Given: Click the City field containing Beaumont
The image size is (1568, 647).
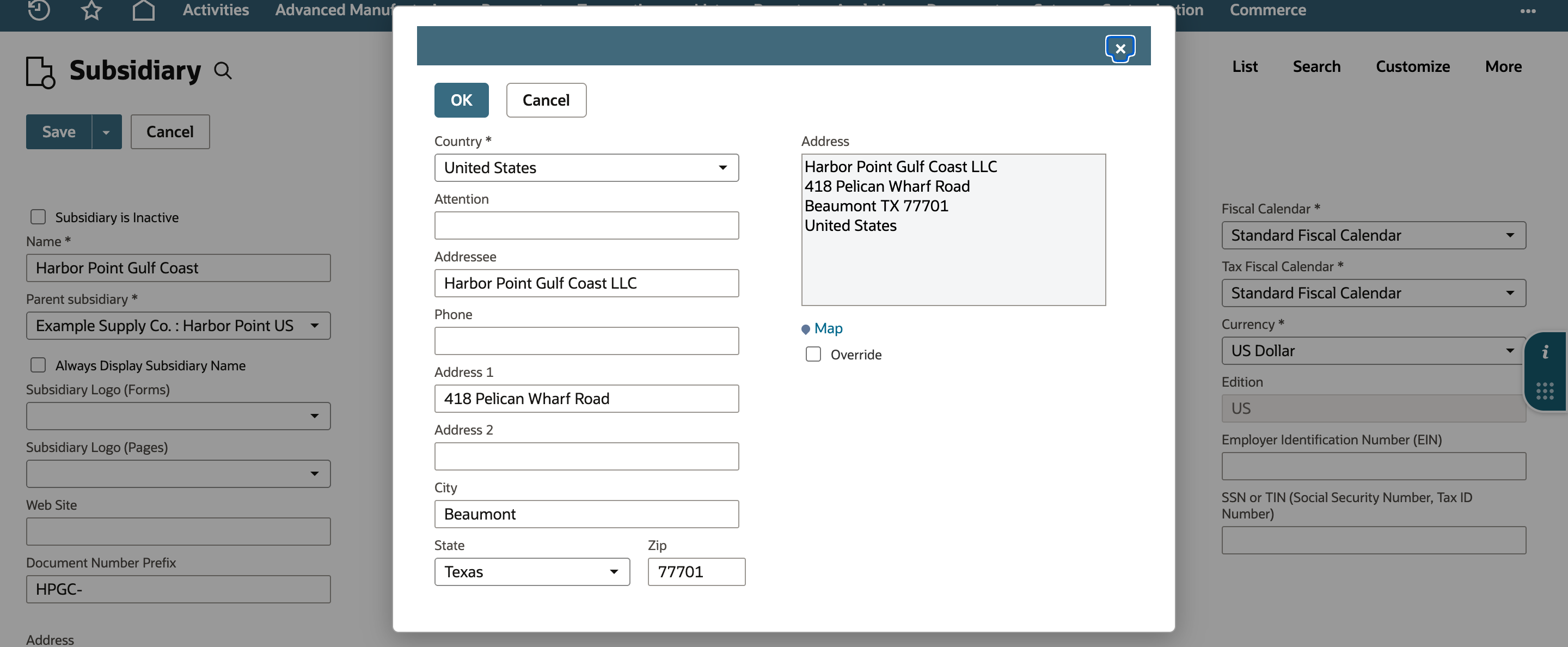Looking at the screenshot, I should [586, 514].
